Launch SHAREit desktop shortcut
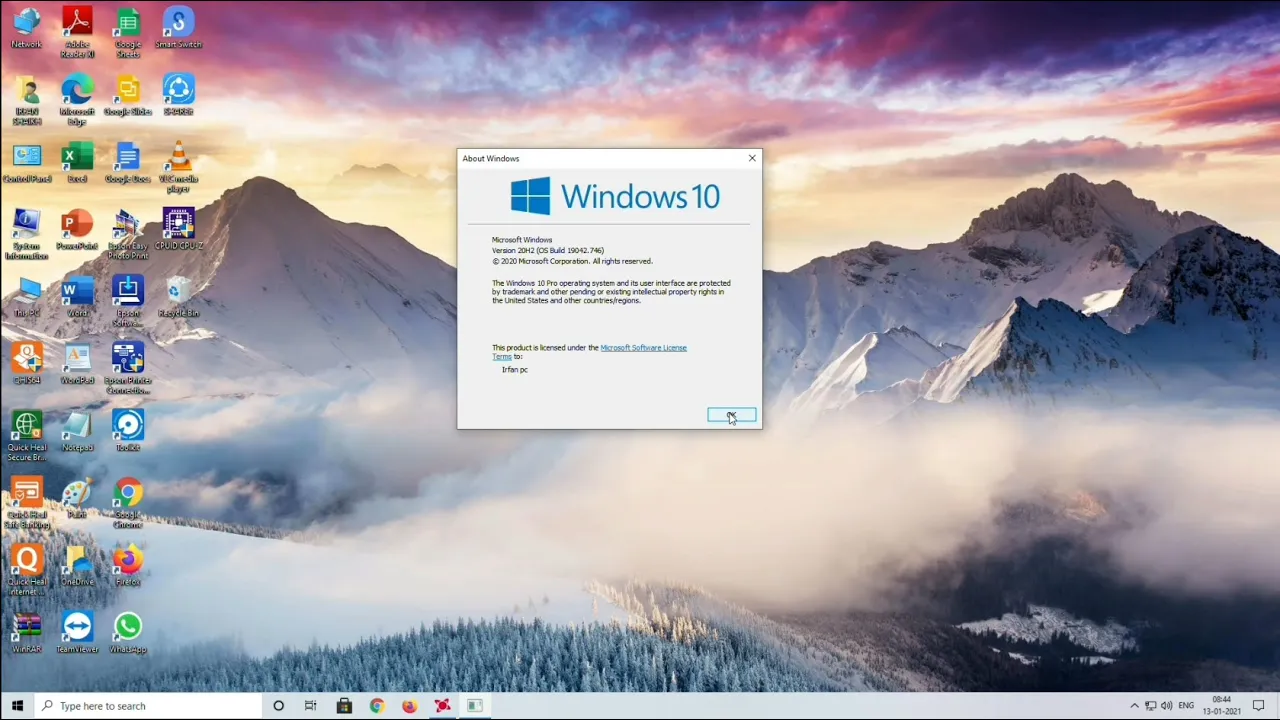The width and height of the screenshot is (1280, 720). pyautogui.click(x=178, y=95)
